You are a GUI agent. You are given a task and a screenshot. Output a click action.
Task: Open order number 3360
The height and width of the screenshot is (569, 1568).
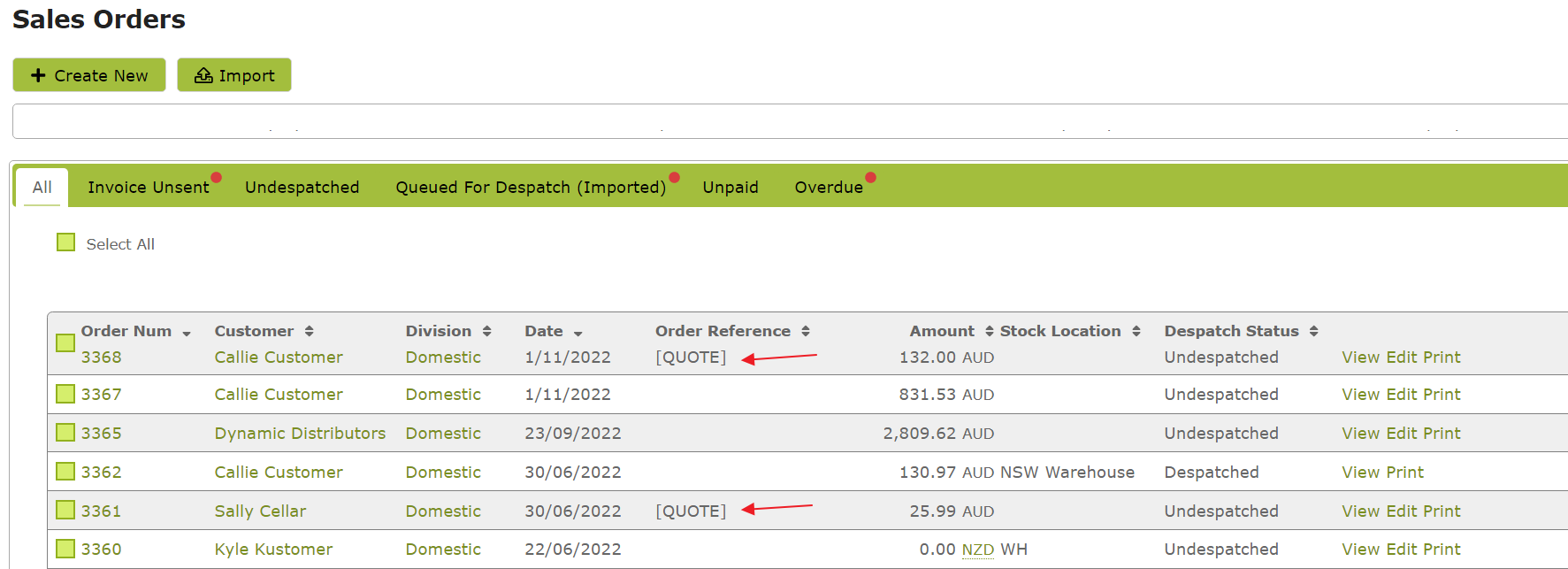[101, 549]
